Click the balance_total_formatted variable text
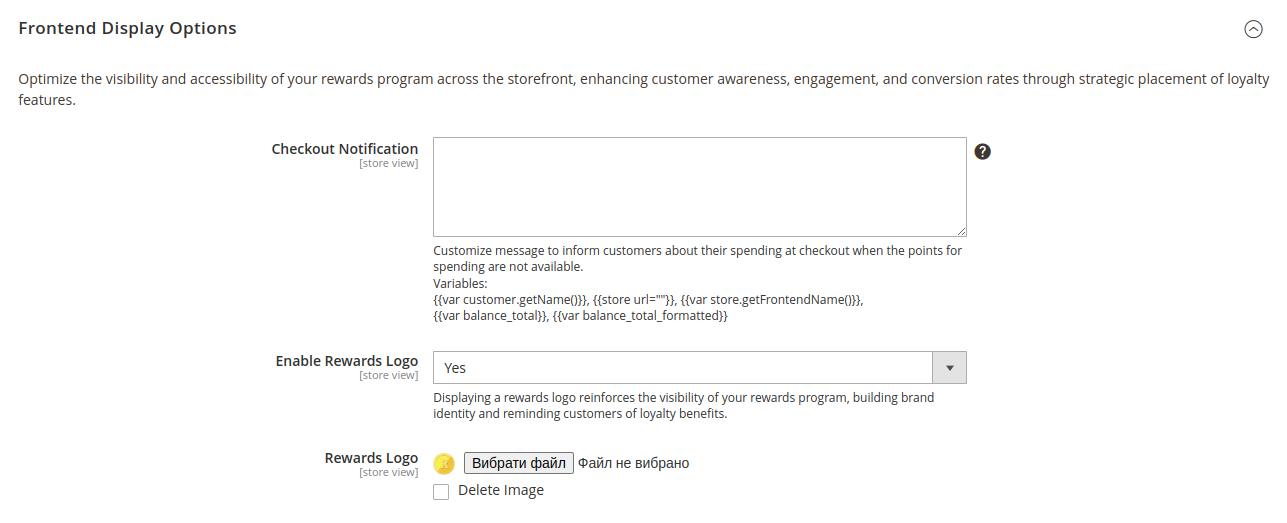This screenshot has width=1287, height=523. click(640, 316)
